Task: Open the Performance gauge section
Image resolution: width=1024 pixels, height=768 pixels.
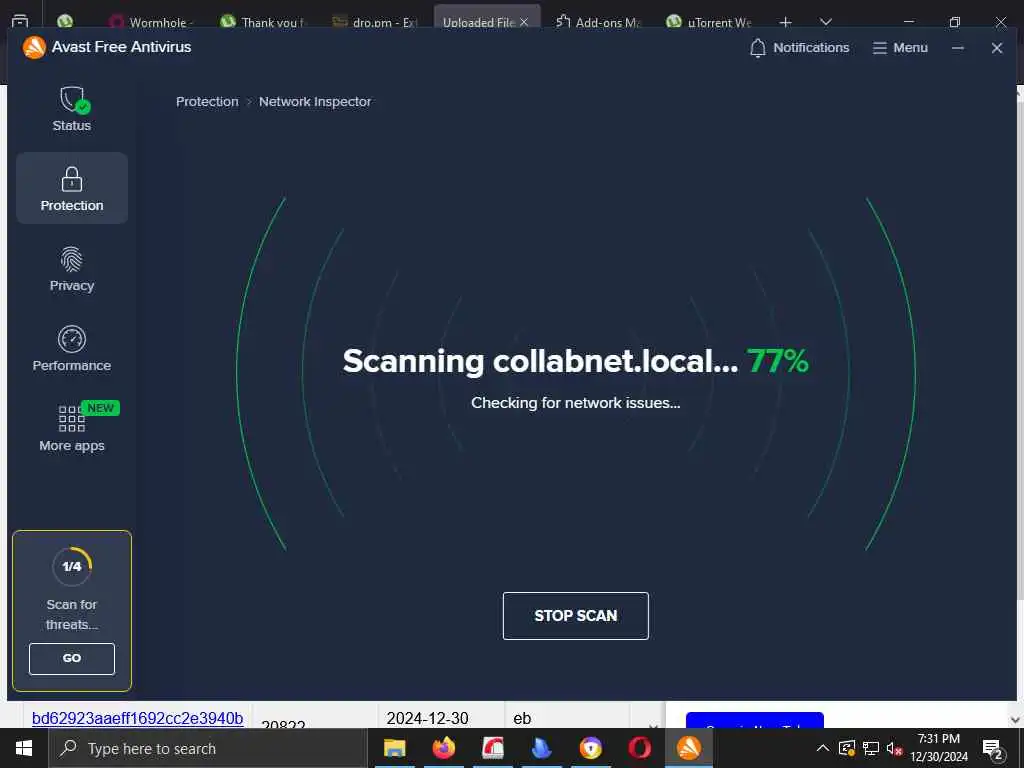Action: tap(72, 349)
